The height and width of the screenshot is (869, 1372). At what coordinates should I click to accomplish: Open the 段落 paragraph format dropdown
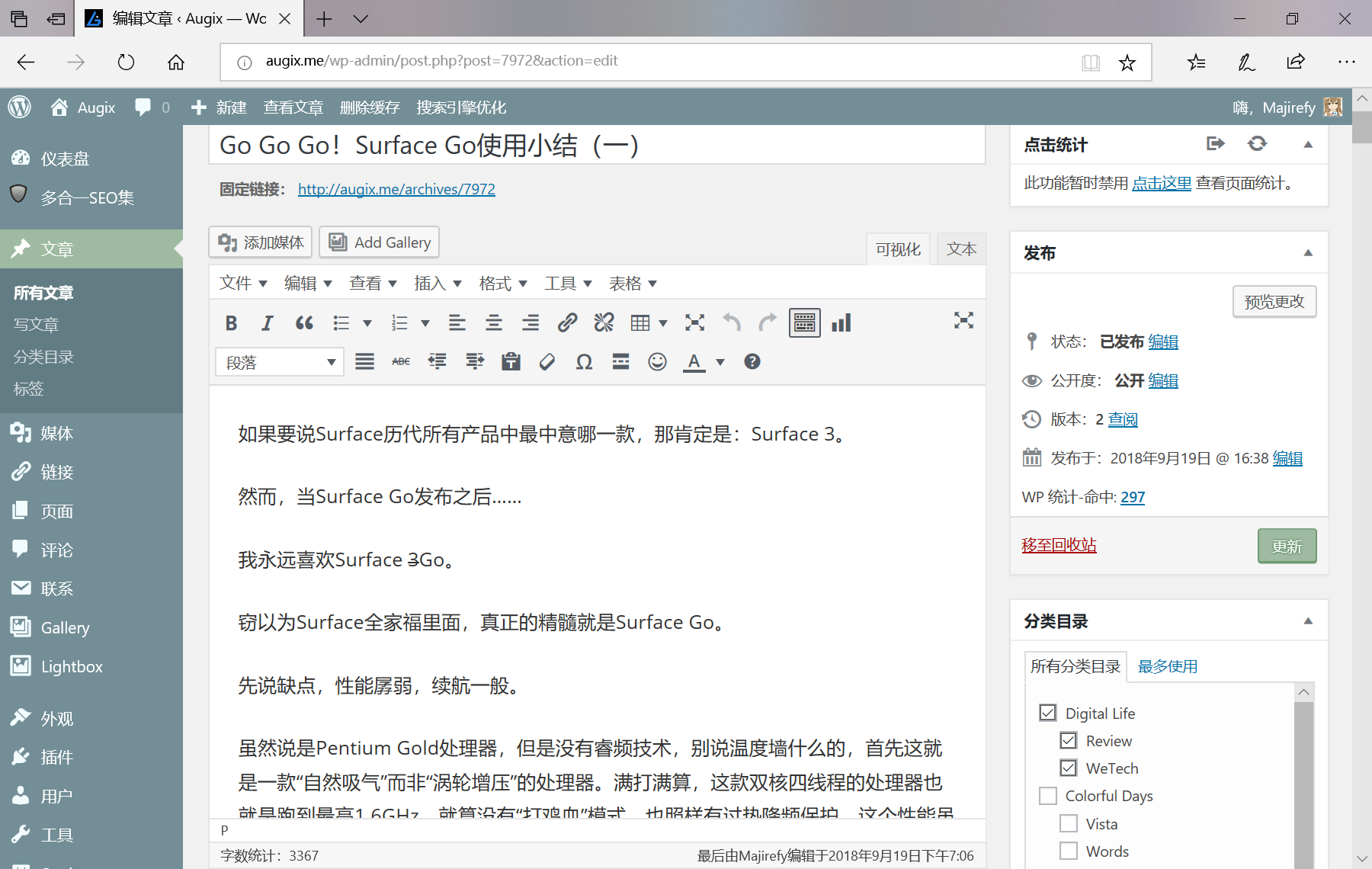(279, 362)
